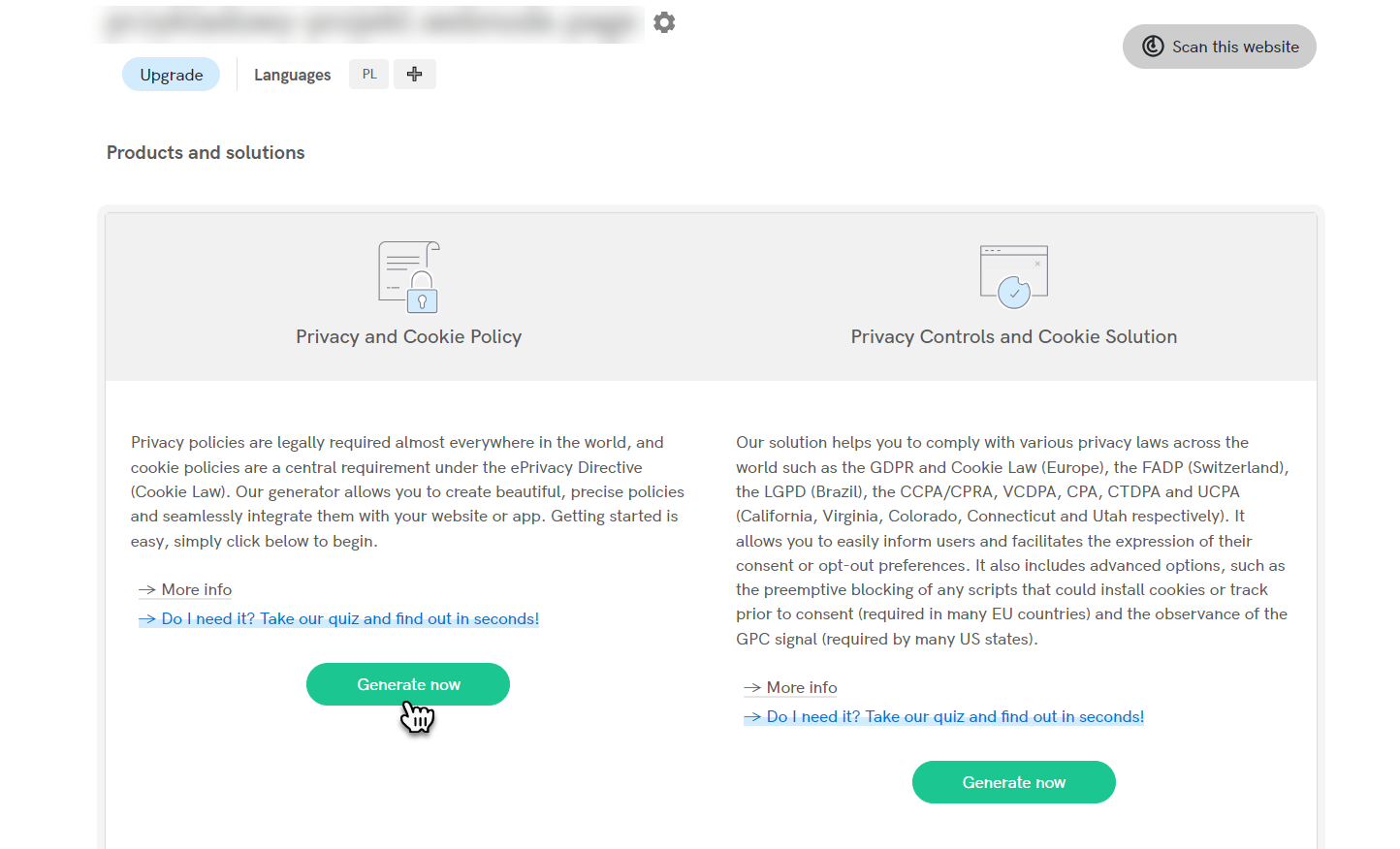Screen dimensions: 1400x849
Task: Click arrow icon beside left More info
Action: 147,589
